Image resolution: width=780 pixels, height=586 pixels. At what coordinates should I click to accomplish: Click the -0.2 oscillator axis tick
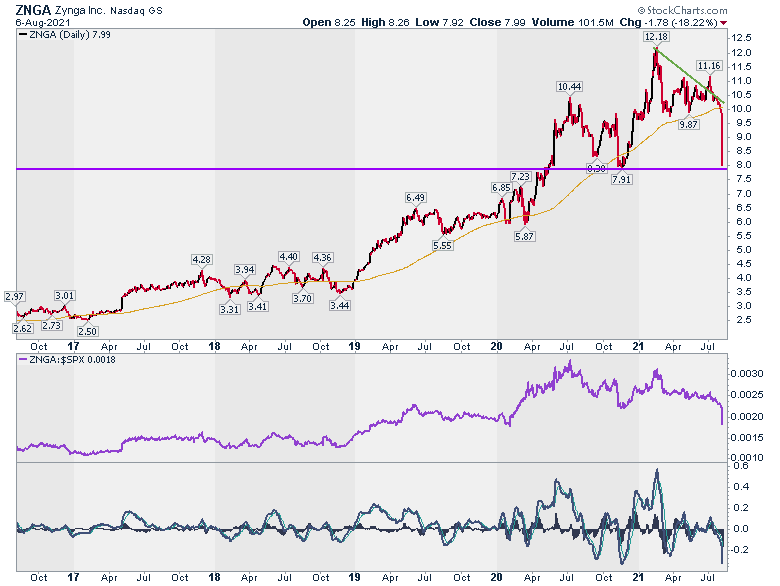[x=740, y=550]
